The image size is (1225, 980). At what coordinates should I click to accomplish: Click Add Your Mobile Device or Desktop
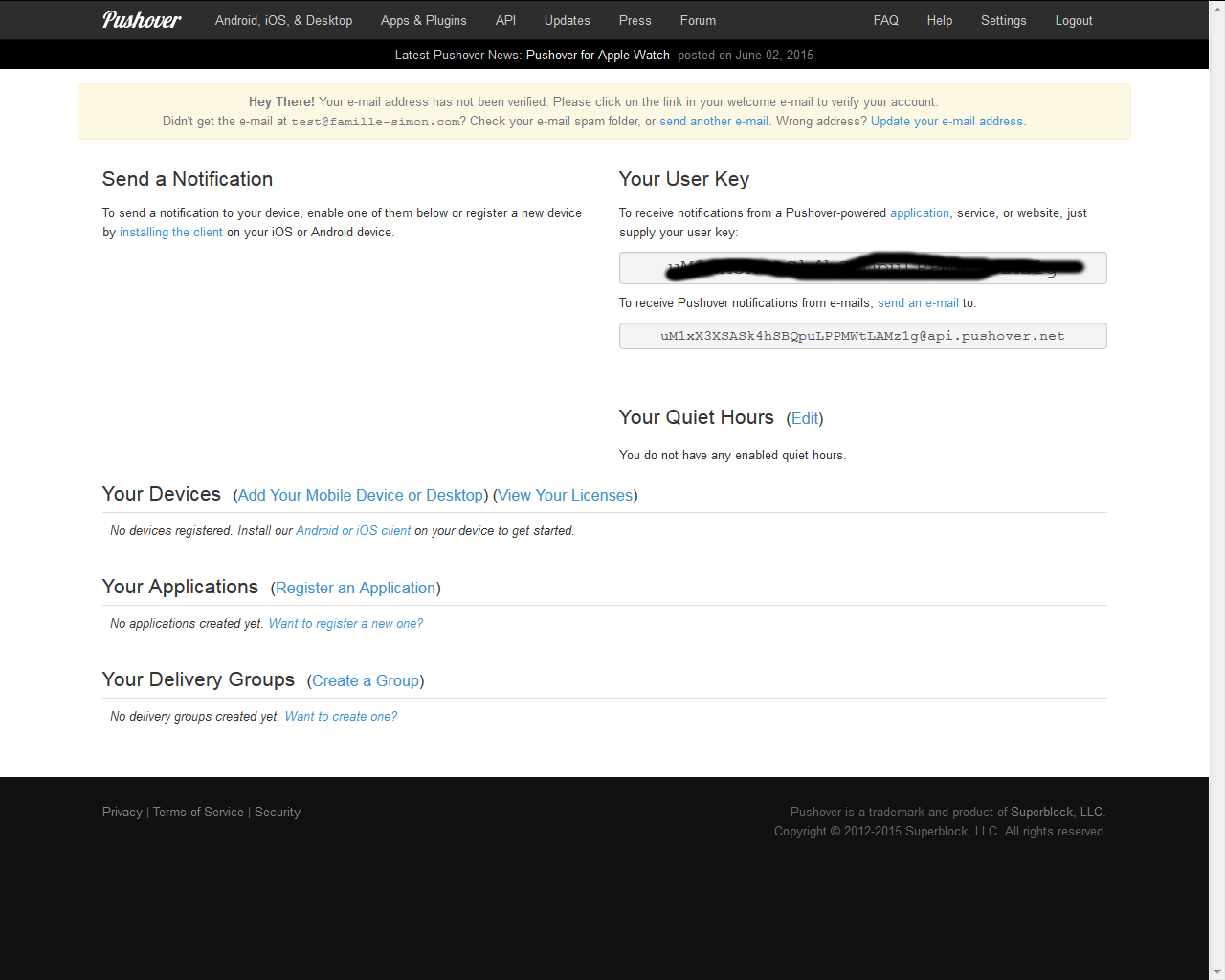click(361, 496)
